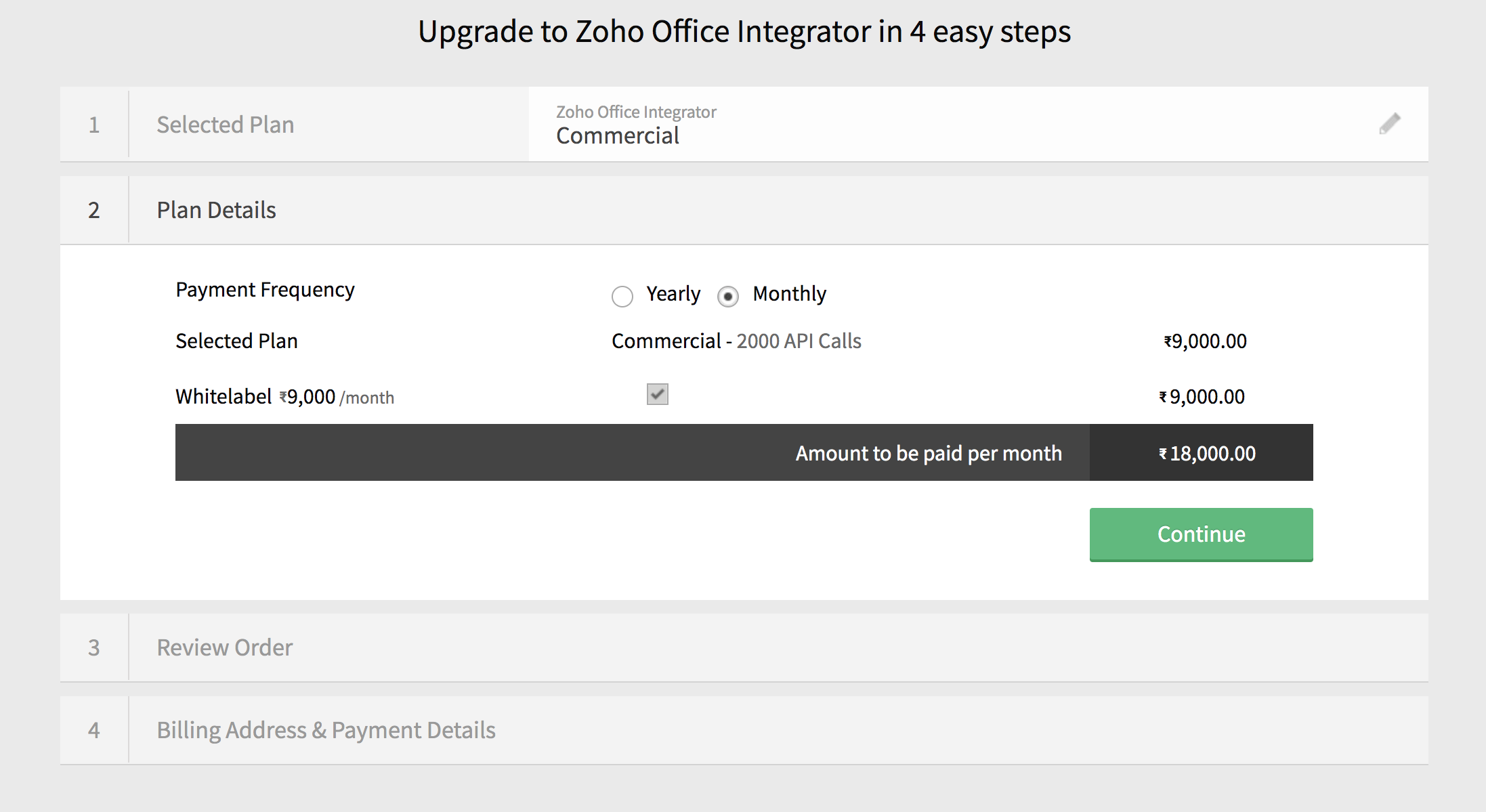1486x812 pixels.
Task: Click the Amount to be paid per month label
Action: pyautogui.click(x=928, y=453)
